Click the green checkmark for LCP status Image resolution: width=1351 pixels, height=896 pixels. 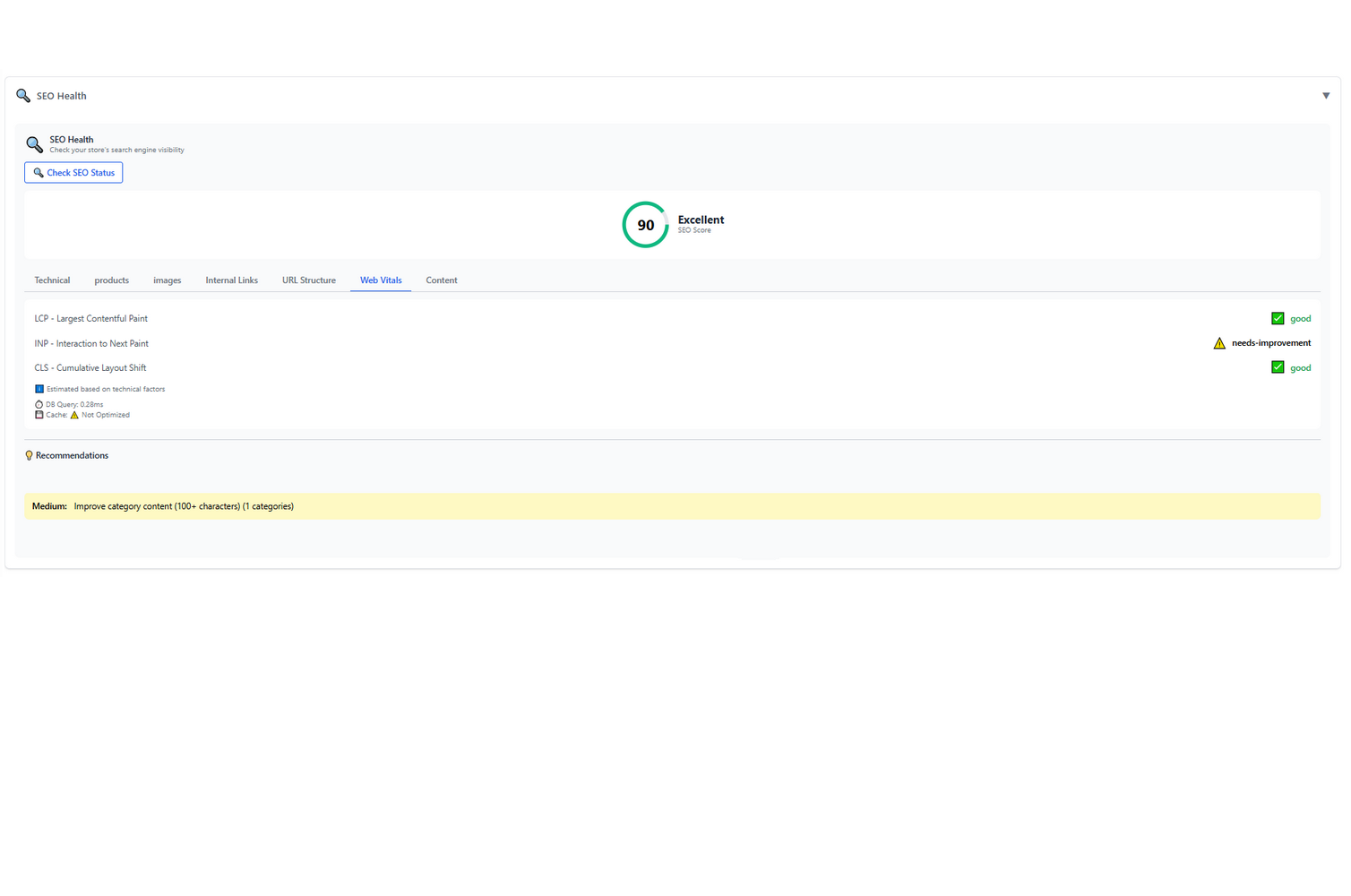[1278, 318]
